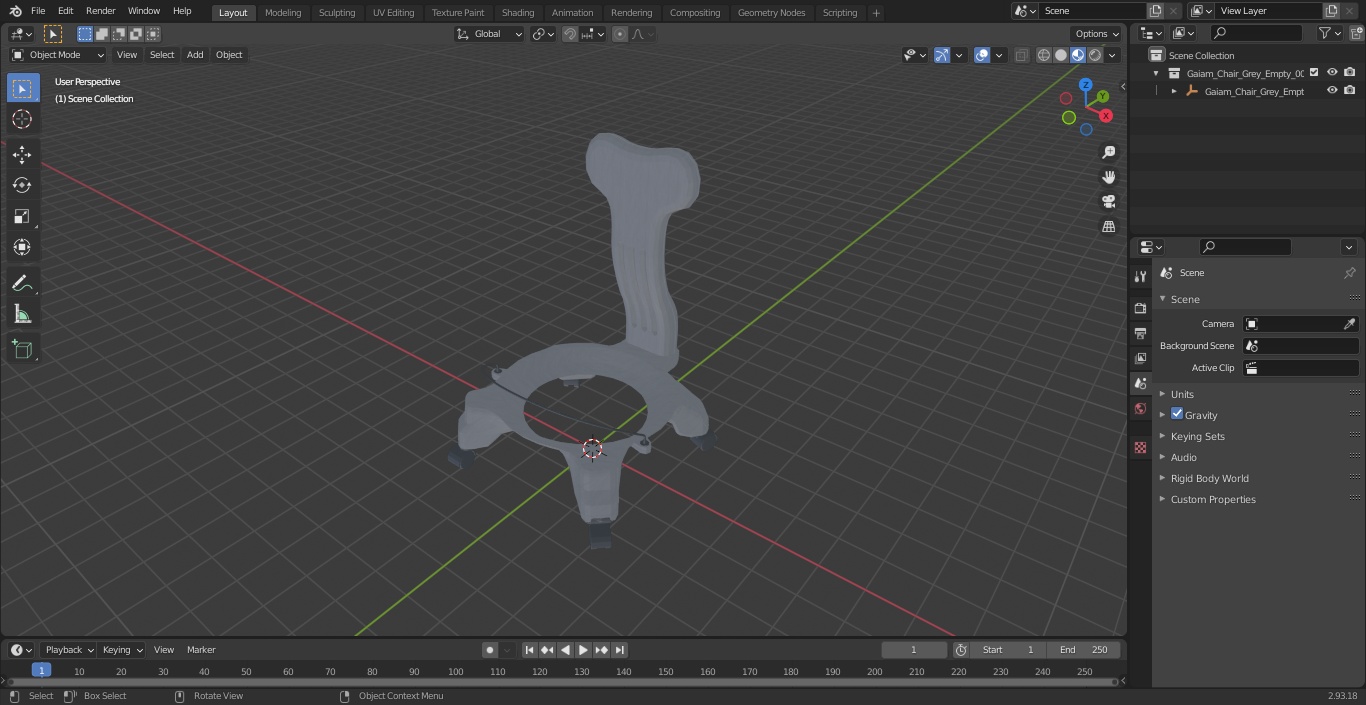
Task: Click the X axis on navigation gizmo
Action: (1106, 116)
